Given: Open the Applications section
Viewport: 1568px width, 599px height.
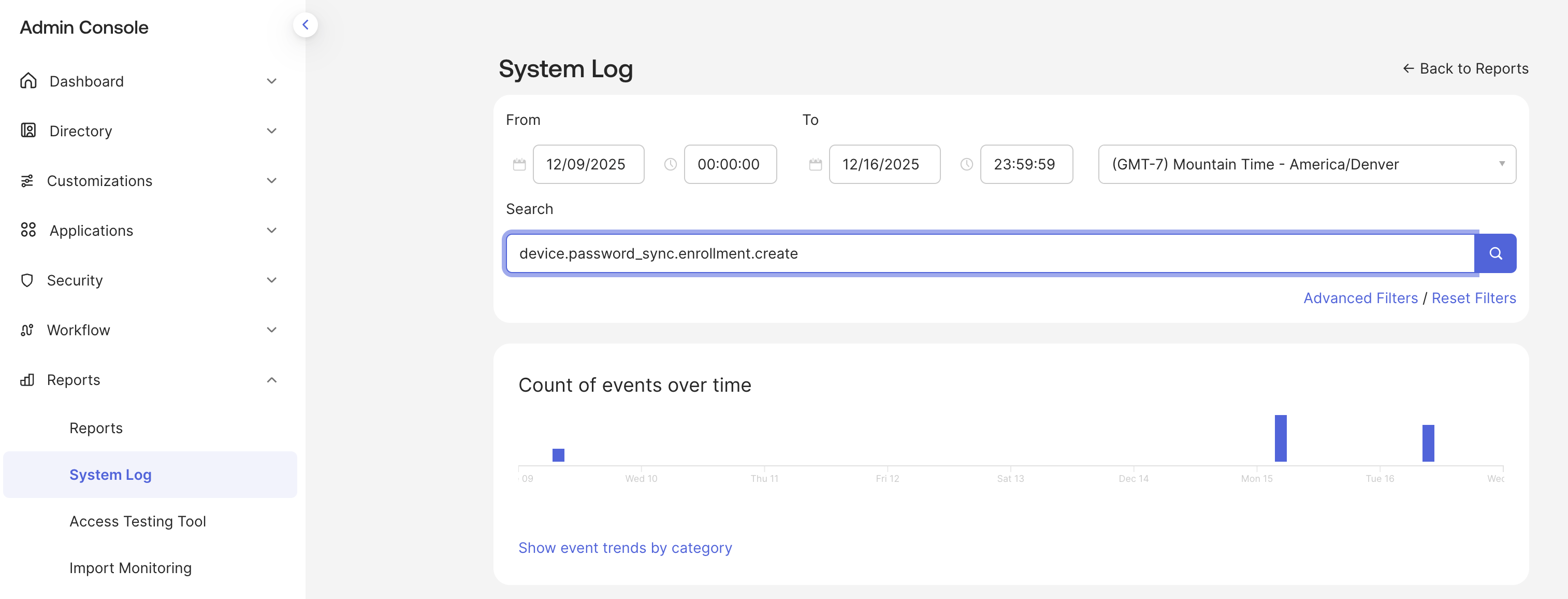Looking at the screenshot, I should point(91,231).
